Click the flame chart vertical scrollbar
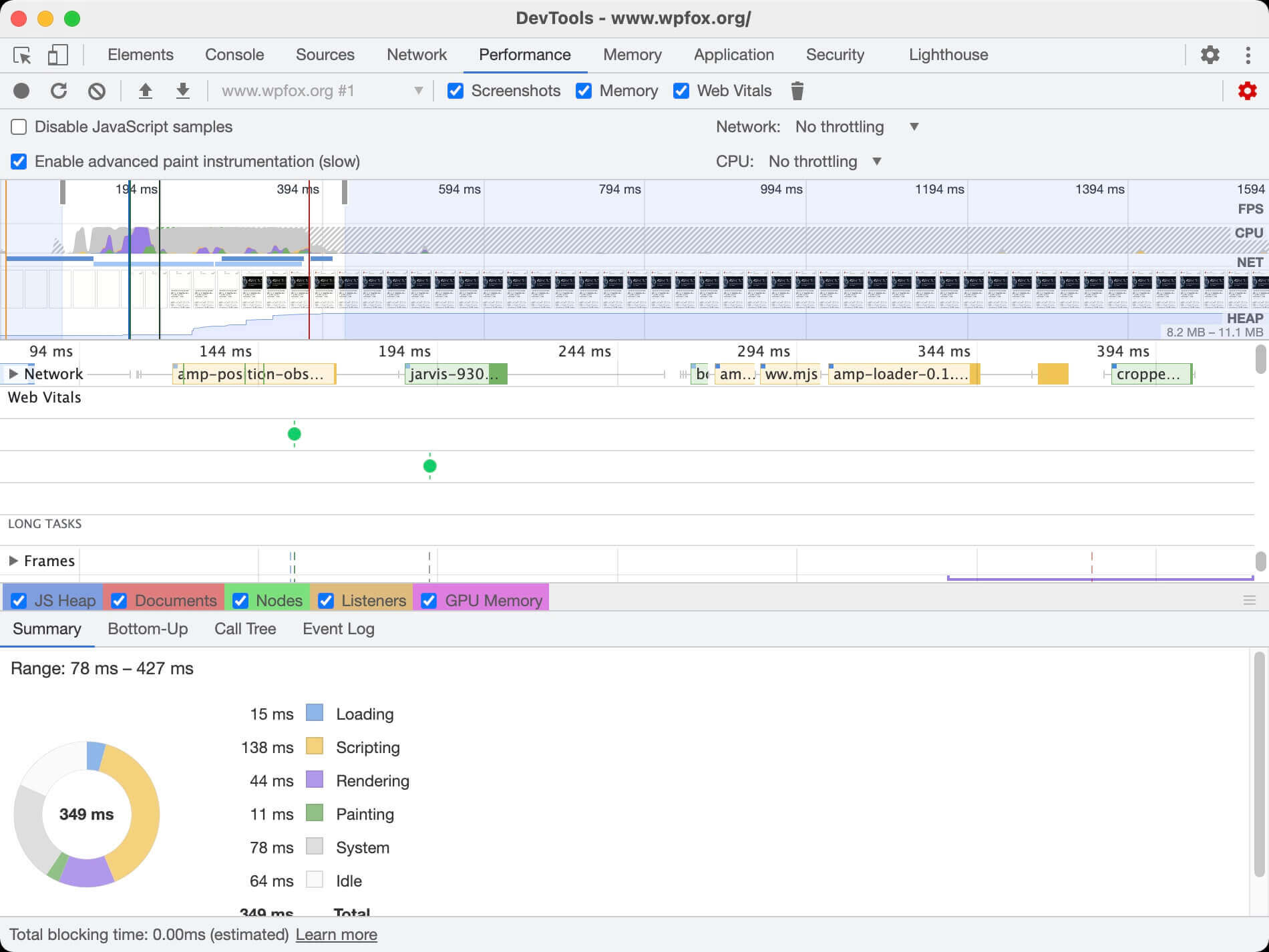Image resolution: width=1269 pixels, height=952 pixels. [x=1260, y=359]
